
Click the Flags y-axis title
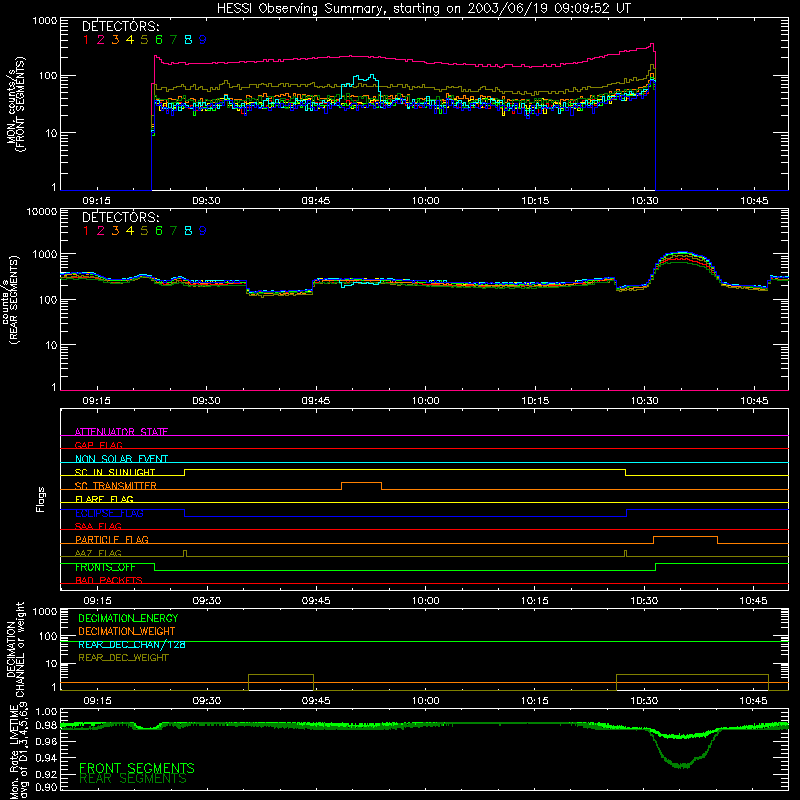click(41, 499)
